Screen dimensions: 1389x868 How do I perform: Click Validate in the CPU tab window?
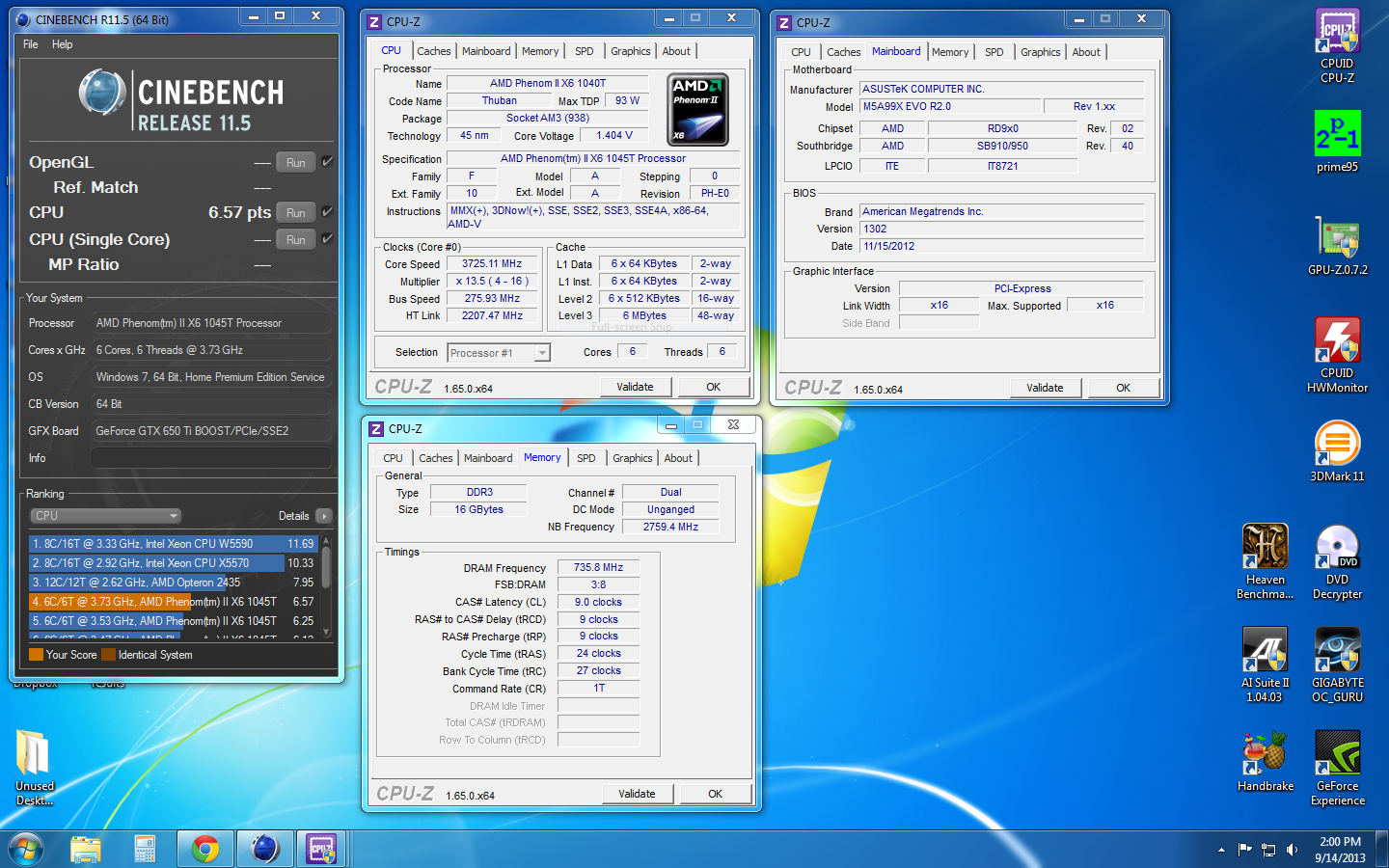pyautogui.click(x=635, y=387)
